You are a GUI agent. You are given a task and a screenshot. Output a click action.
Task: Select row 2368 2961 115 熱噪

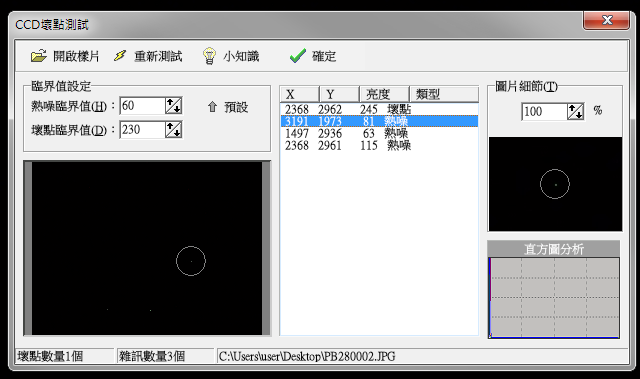point(379,145)
